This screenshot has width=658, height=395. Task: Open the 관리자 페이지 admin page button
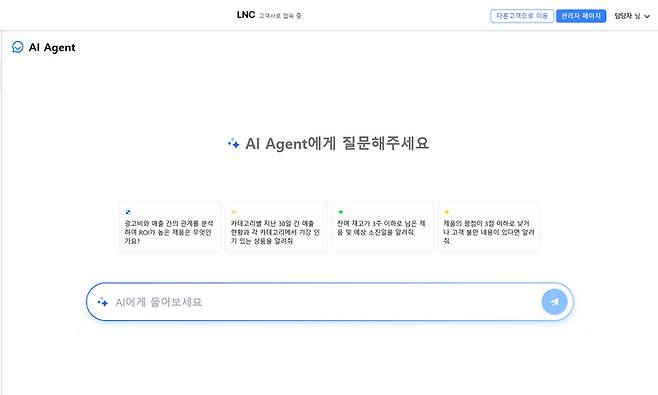point(581,16)
